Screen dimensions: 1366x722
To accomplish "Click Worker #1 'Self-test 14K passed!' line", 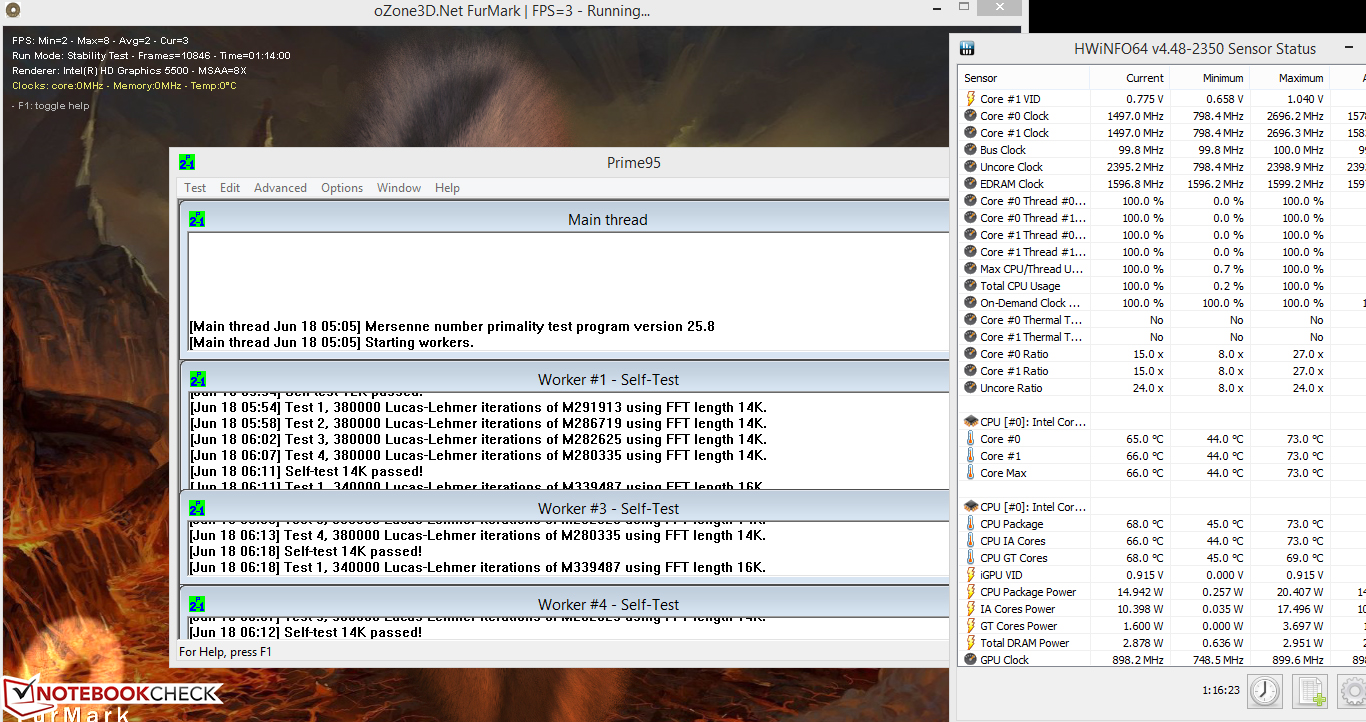I will click(x=306, y=471).
